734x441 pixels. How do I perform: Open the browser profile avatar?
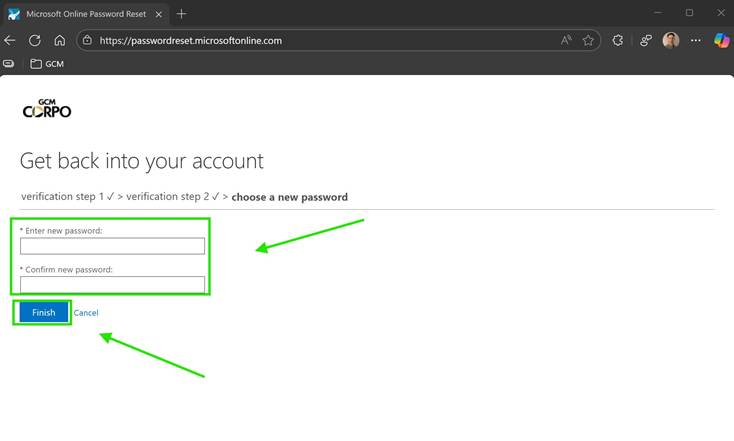pos(671,41)
